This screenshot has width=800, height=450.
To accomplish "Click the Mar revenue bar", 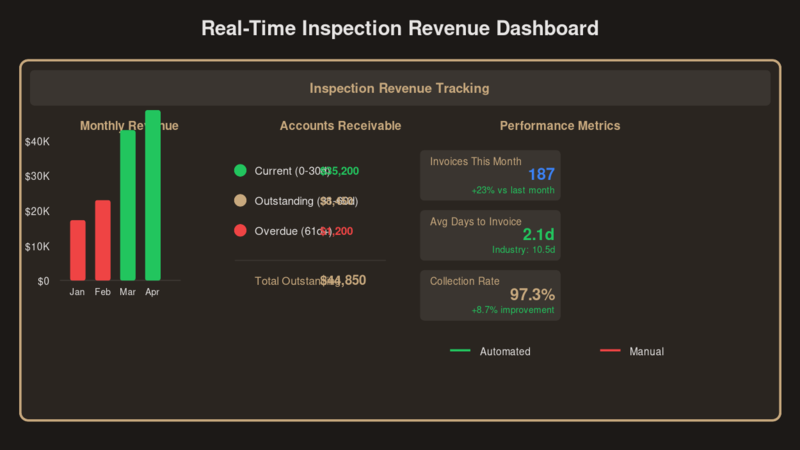I will pyautogui.click(x=128, y=206).
